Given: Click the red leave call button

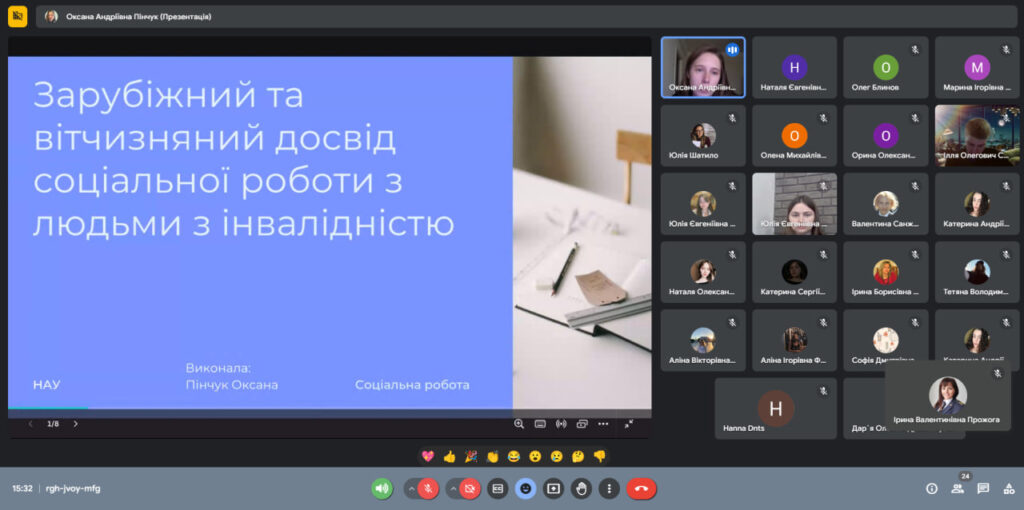Looking at the screenshot, I should click(x=641, y=489).
